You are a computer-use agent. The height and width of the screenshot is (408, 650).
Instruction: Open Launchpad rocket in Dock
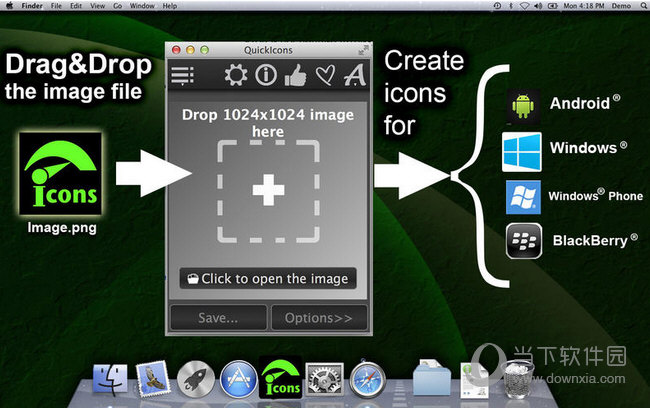pos(196,379)
